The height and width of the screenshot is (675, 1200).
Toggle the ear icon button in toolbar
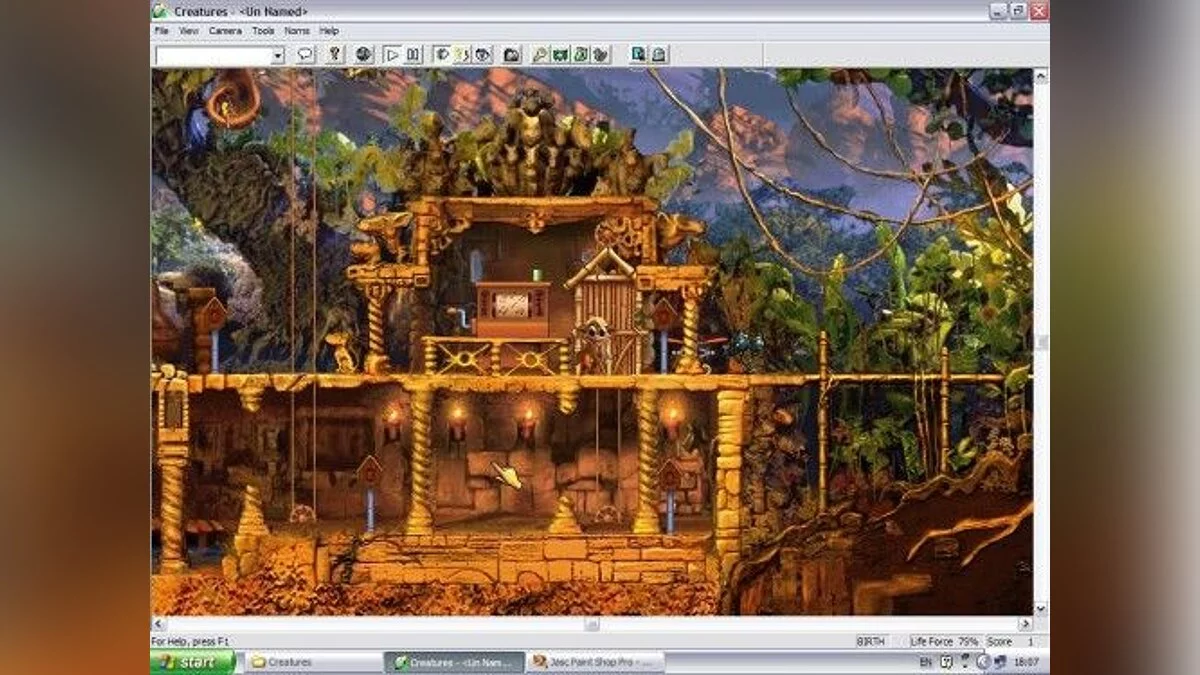[x=461, y=55]
